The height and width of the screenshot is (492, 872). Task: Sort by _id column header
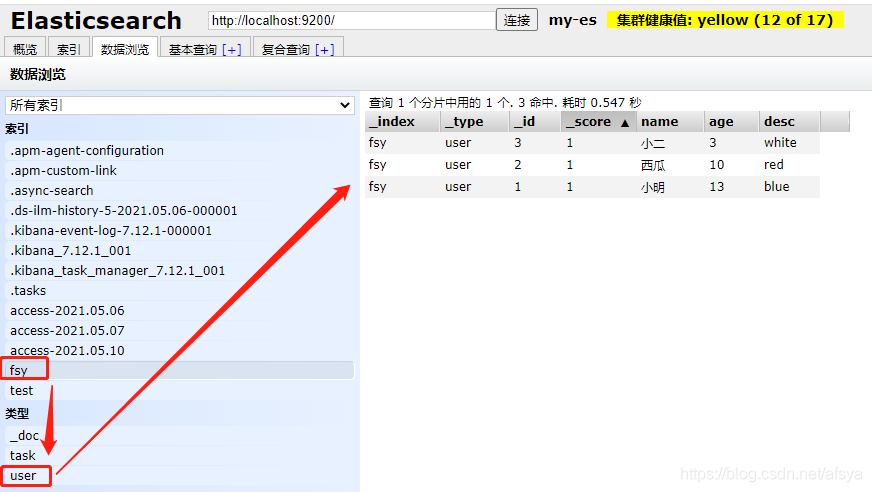click(534, 121)
